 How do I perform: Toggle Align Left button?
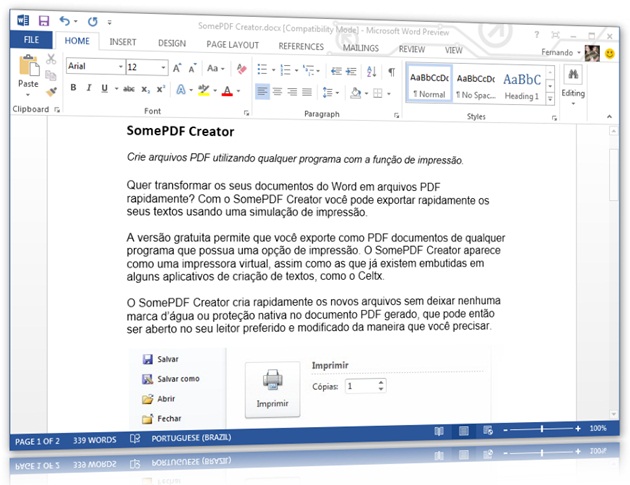262,91
